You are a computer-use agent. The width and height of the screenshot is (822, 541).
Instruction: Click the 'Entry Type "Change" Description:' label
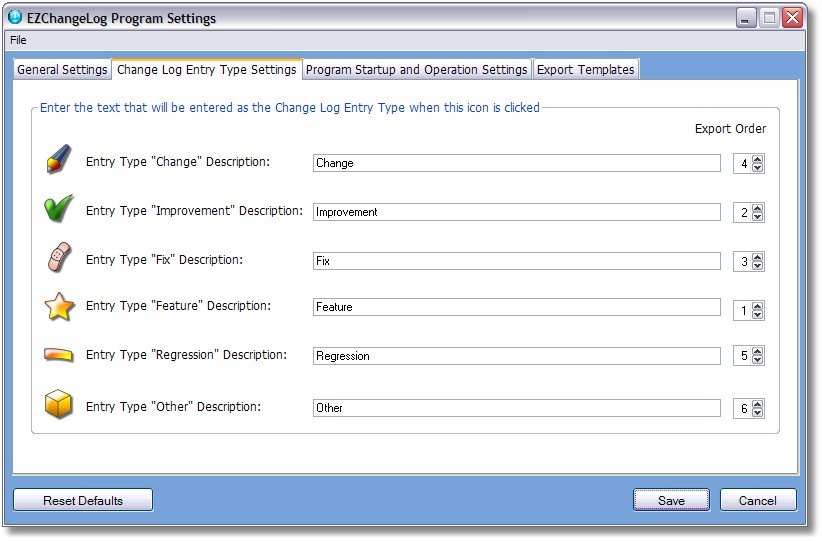(x=178, y=161)
